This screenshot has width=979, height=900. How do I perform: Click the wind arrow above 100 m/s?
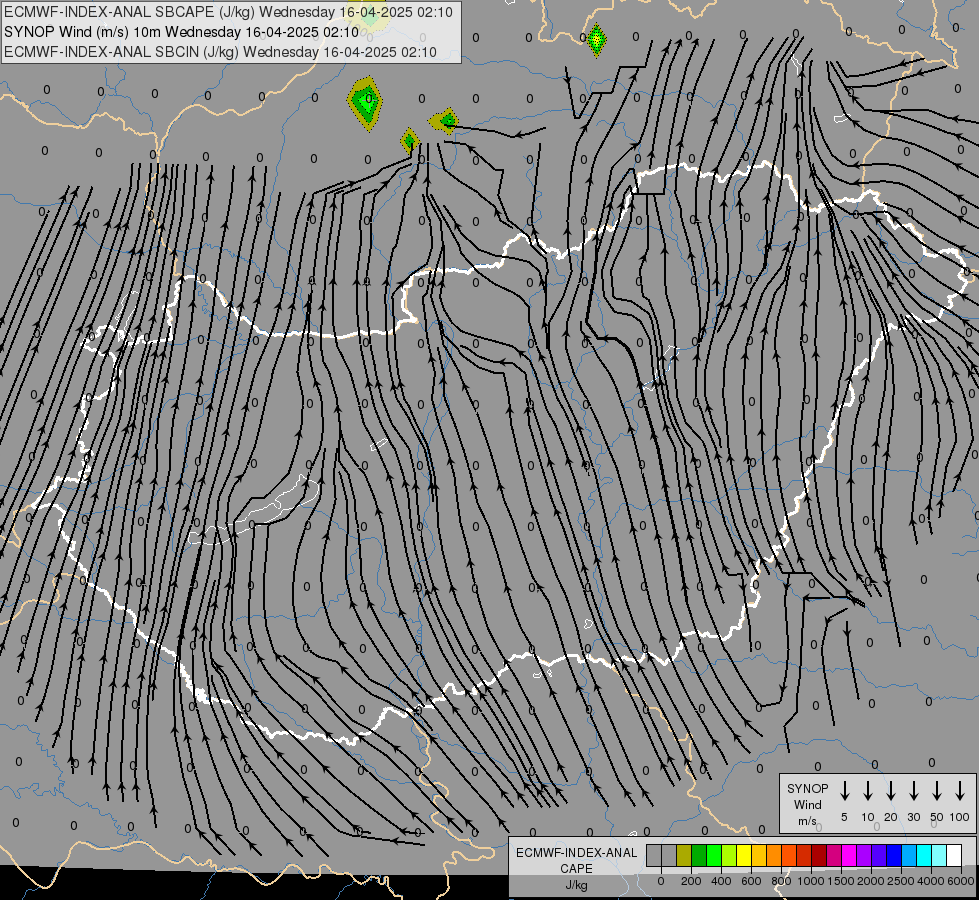point(960,791)
